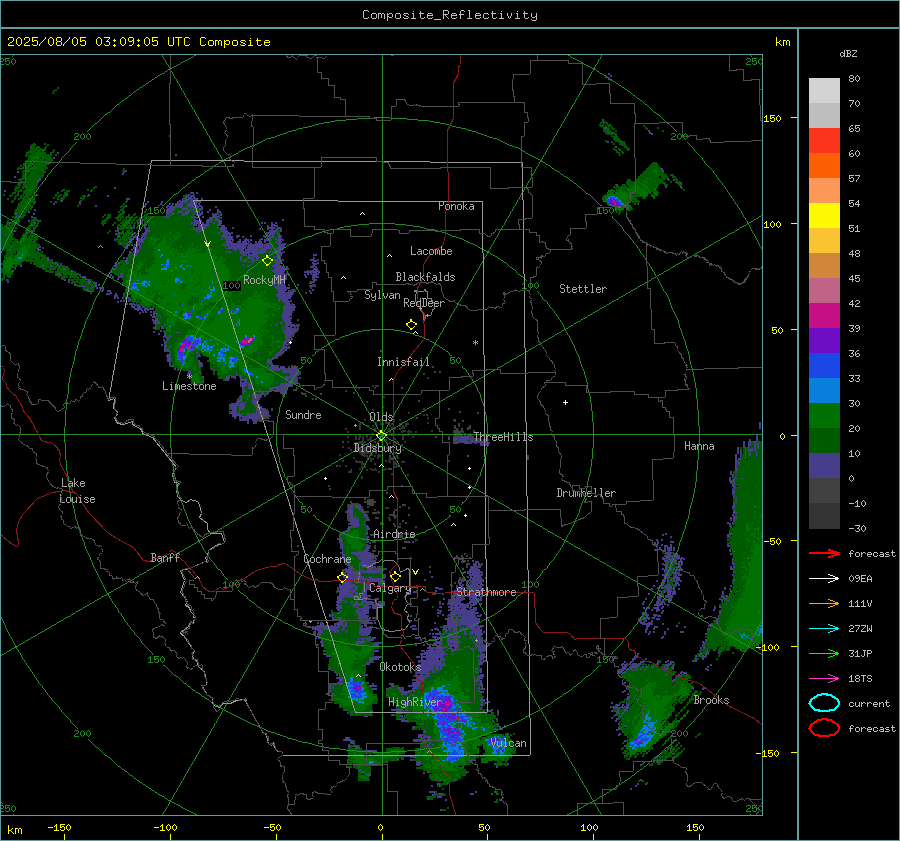Click the Brooks label
The height and width of the screenshot is (841, 900).
coord(711,700)
